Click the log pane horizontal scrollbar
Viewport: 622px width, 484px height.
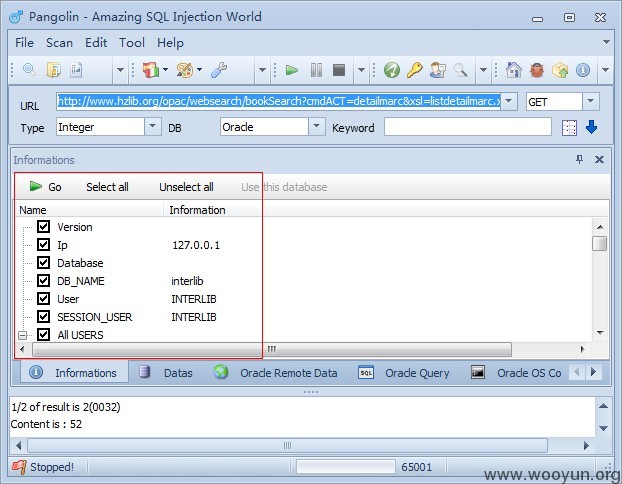288,446
